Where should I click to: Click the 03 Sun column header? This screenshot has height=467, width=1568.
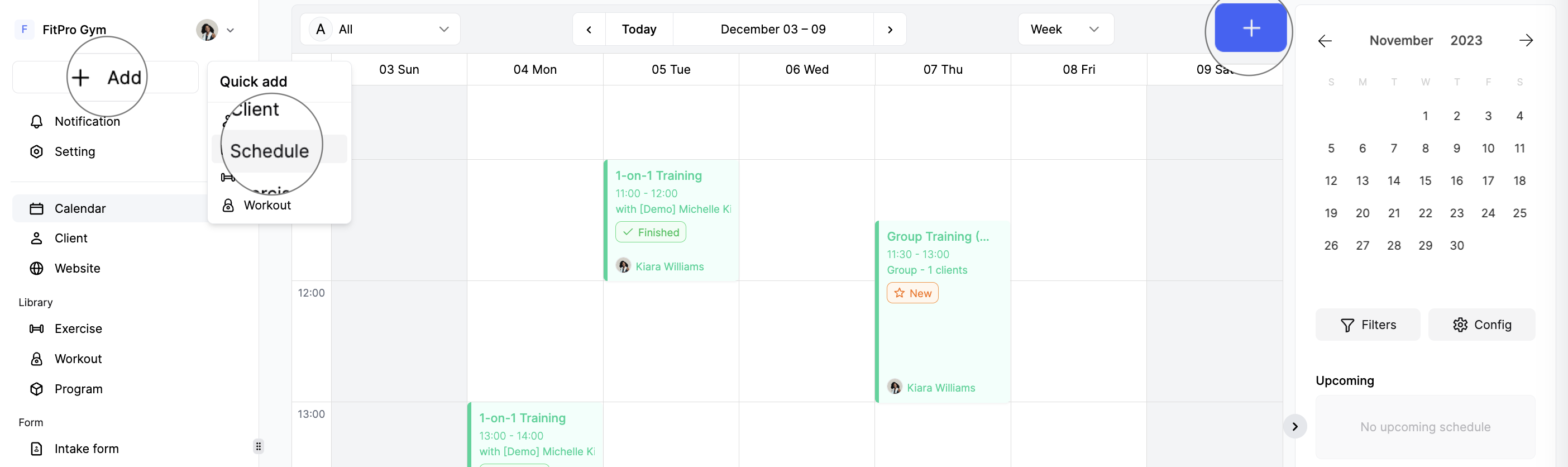pyautogui.click(x=399, y=69)
